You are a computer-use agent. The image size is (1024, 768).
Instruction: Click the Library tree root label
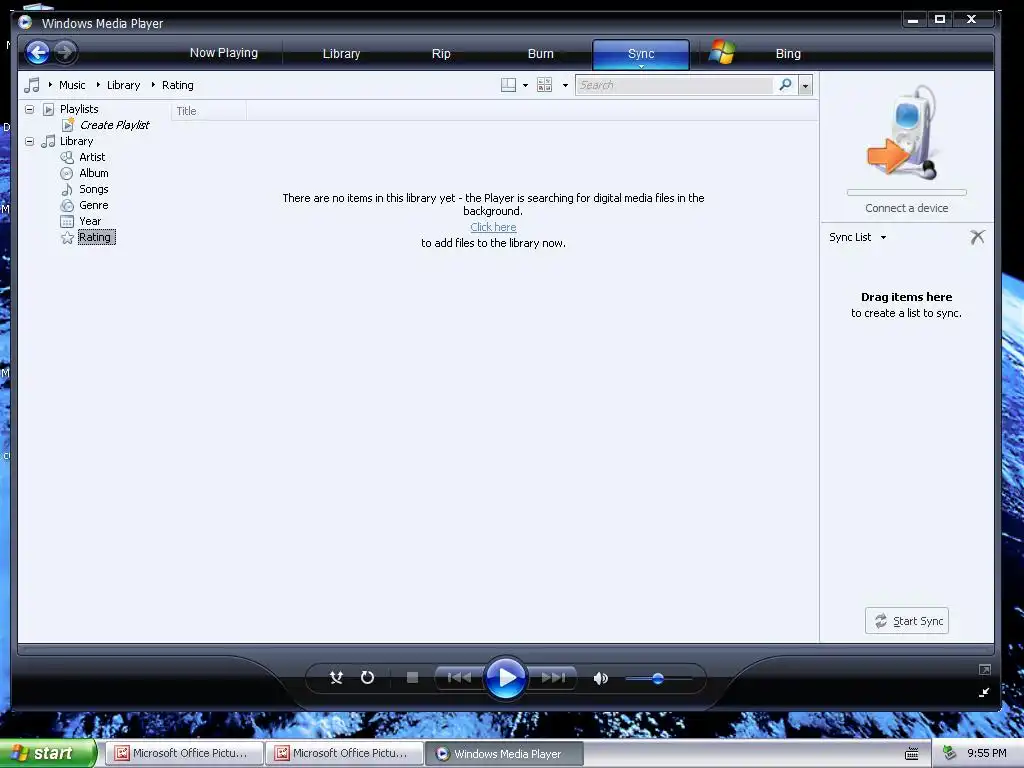(76, 141)
